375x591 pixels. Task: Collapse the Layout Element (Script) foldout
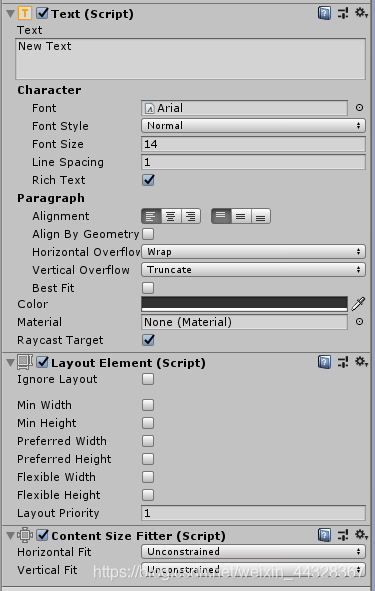pyautogui.click(x=11, y=363)
